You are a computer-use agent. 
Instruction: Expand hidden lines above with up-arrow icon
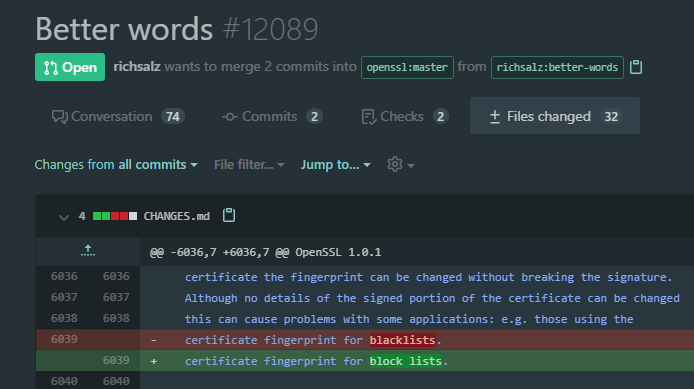[x=88, y=251]
